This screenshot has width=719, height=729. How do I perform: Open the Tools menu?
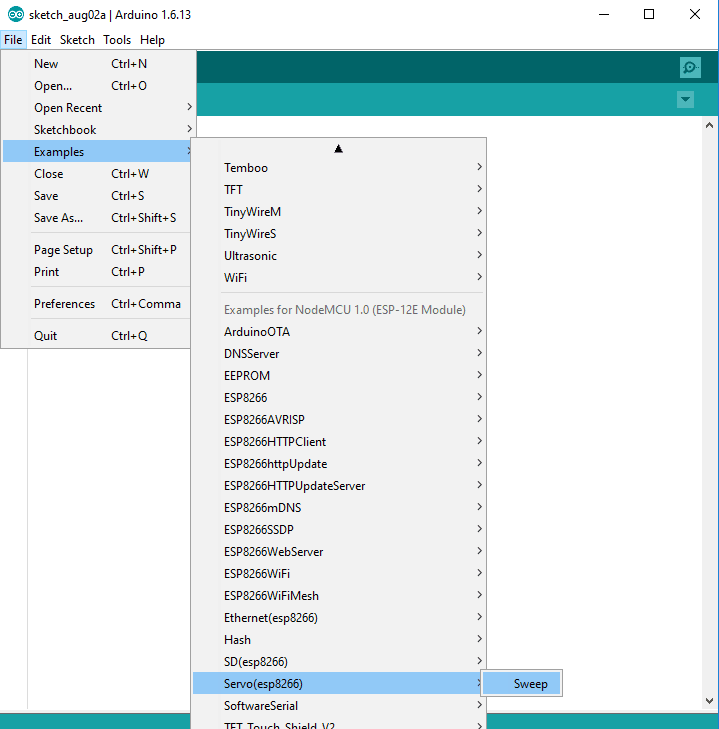coord(117,40)
